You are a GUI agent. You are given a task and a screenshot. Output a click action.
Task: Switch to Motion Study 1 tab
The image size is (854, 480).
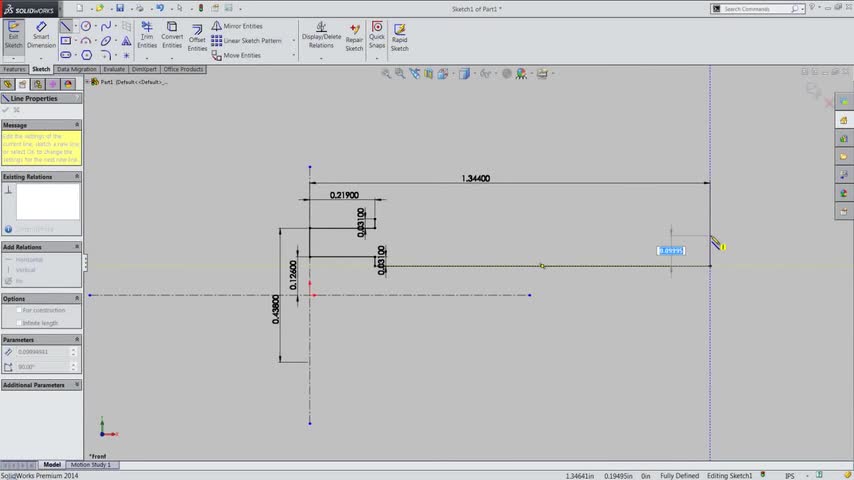90,465
